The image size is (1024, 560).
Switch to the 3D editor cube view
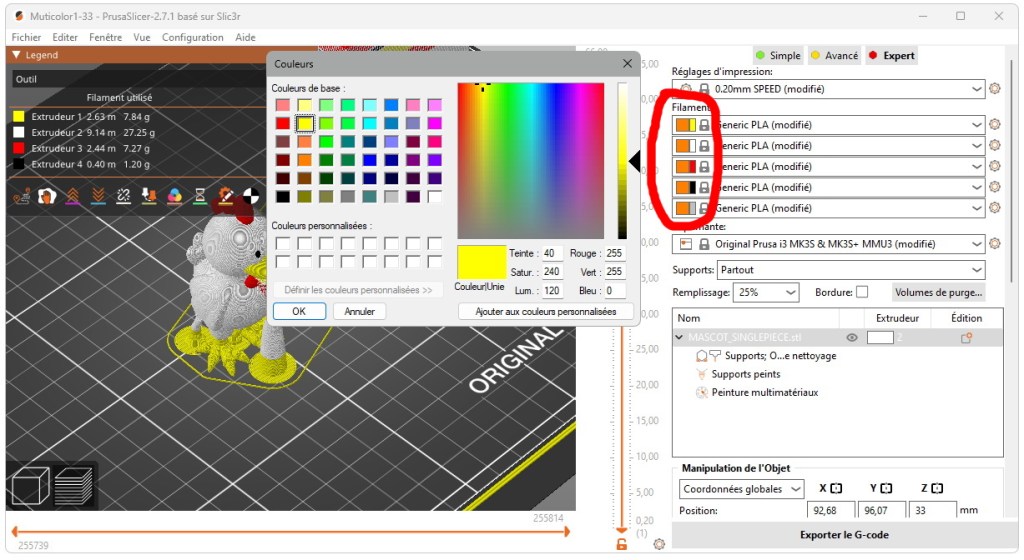[x=28, y=486]
